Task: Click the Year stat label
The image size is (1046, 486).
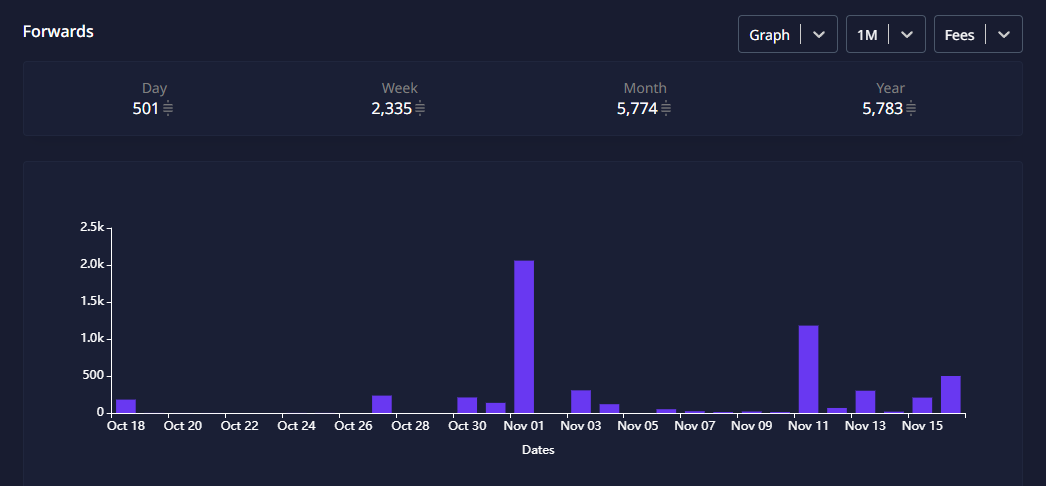Action: [x=890, y=88]
